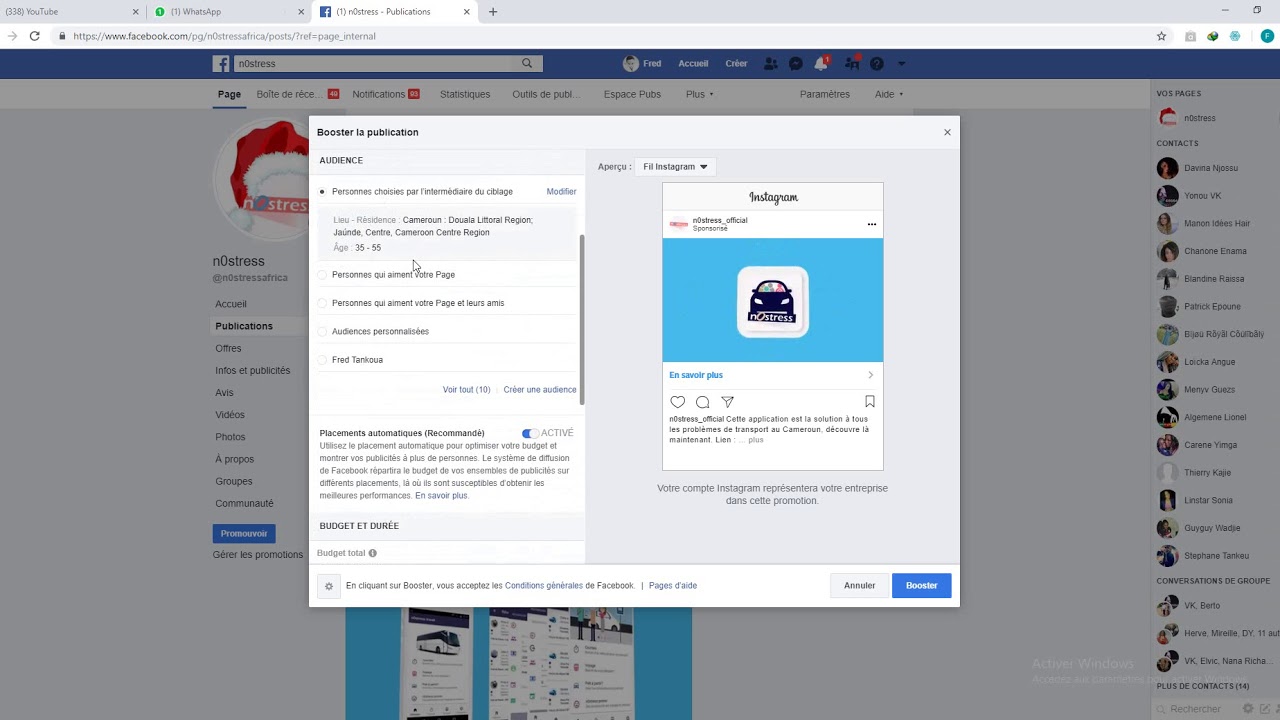Viewport: 1280px width, 720px height.
Task: Open friend requests icon in header
Action: coord(771,64)
